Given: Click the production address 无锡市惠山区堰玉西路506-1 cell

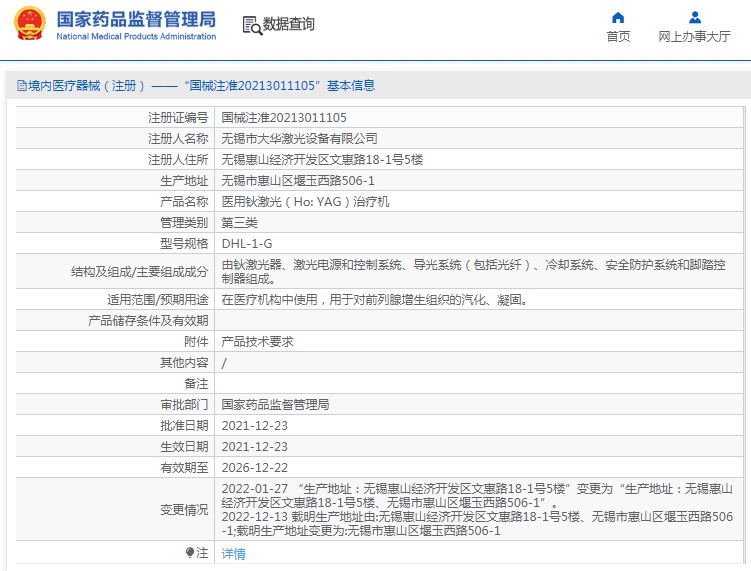Looking at the screenshot, I should click(479, 181).
